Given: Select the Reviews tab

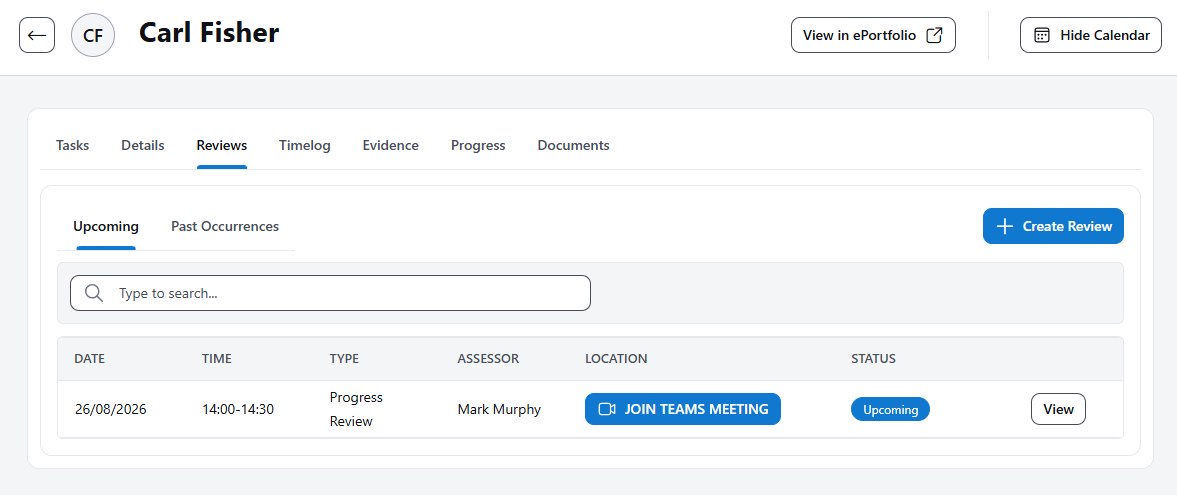Looking at the screenshot, I should (222, 146).
